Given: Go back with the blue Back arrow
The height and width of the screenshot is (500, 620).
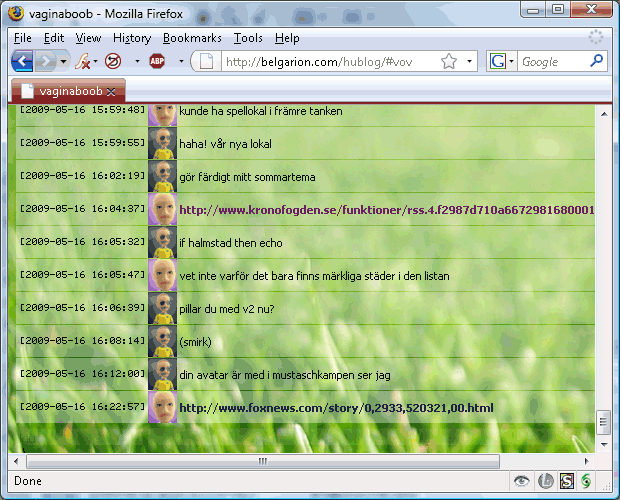Looking at the screenshot, I should click(x=22, y=61).
